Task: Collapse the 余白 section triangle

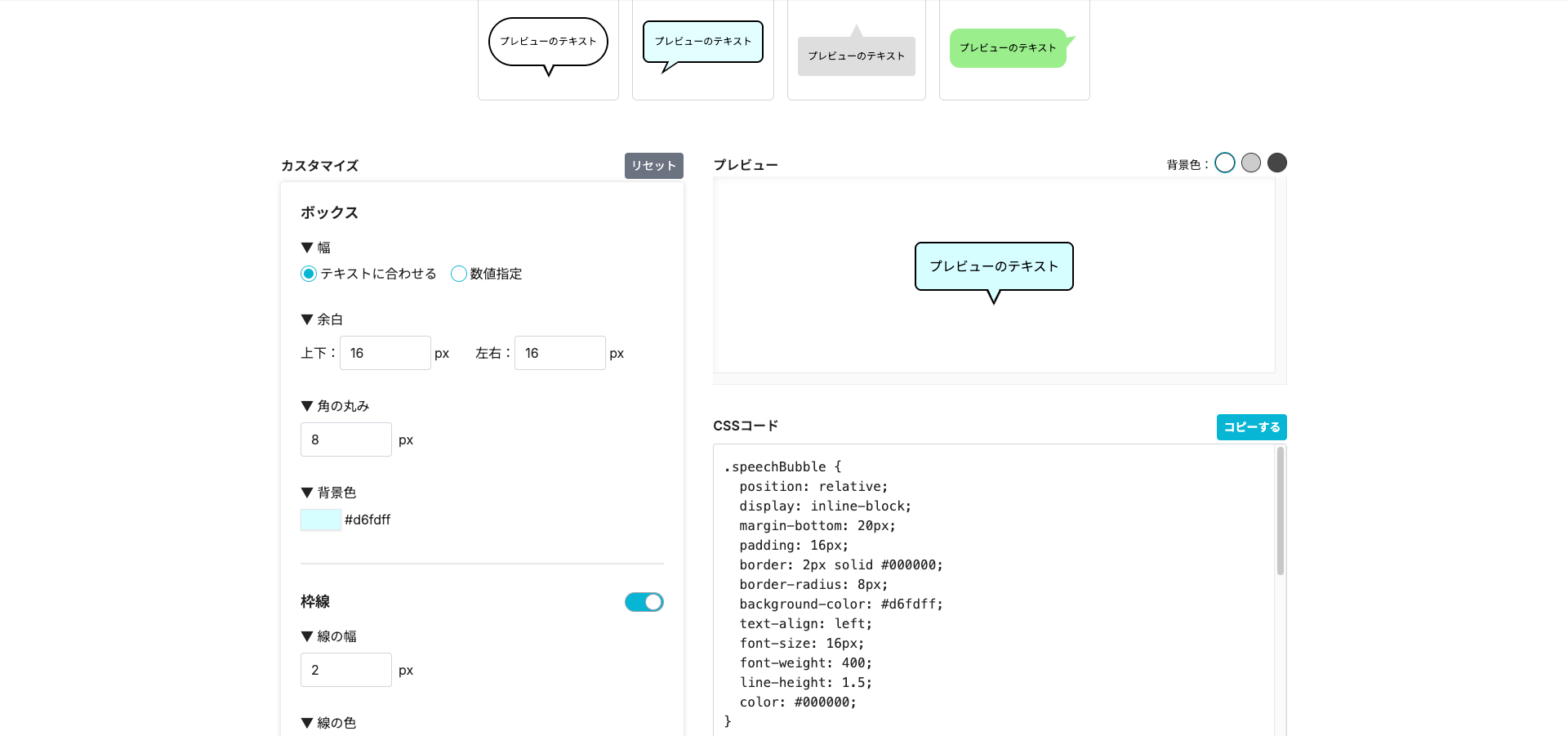Action: click(x=307, y=320)
